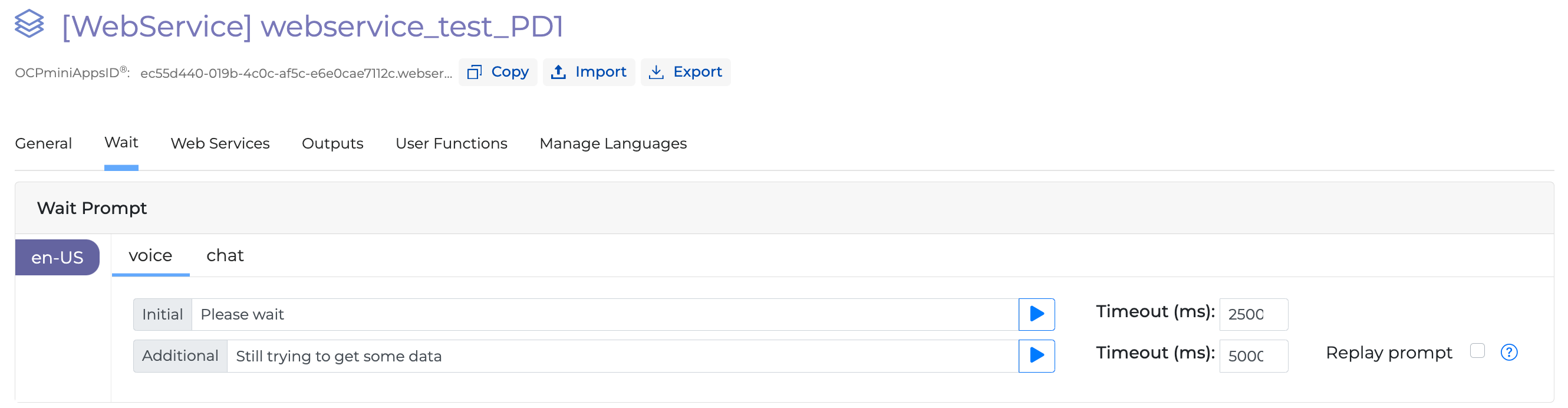Open the User Functions tab

pyautogui.click(x=451, y=143)
